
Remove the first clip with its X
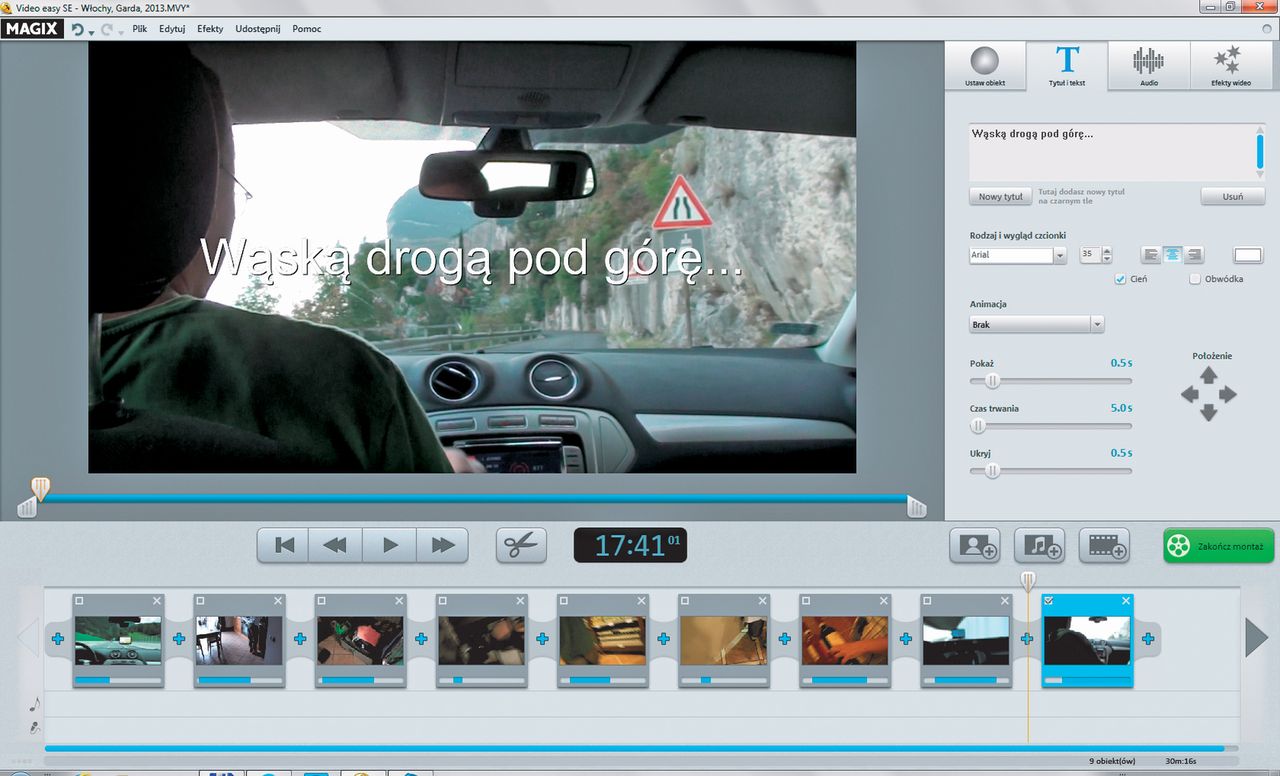click(157, 601)
